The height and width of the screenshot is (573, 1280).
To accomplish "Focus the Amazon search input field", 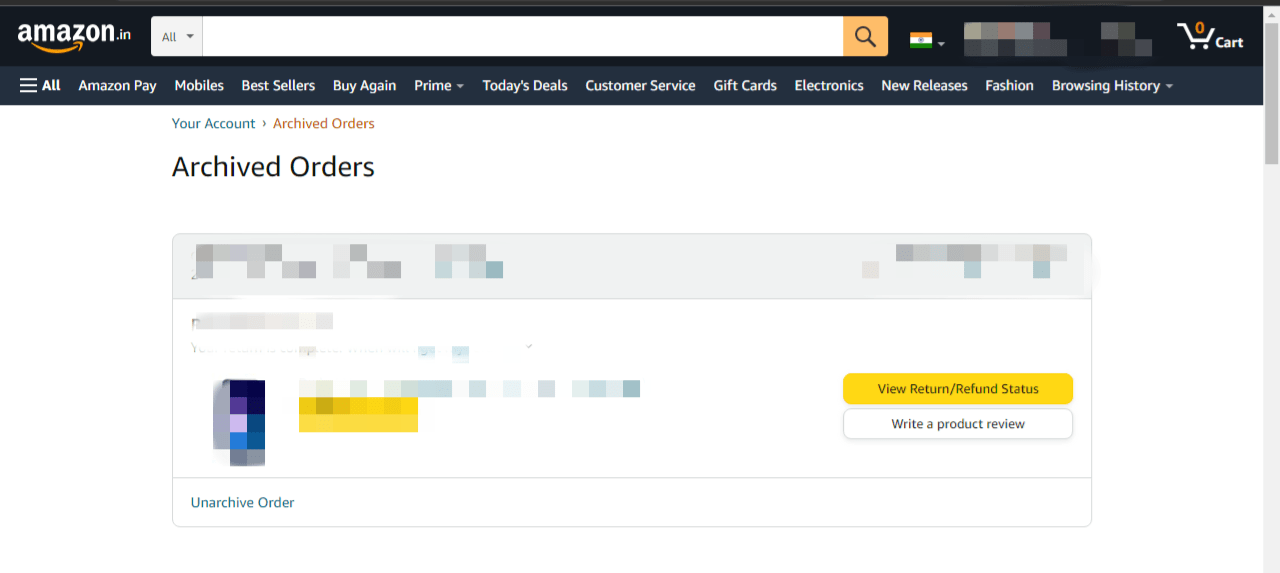I will click(x=522, y=37).
